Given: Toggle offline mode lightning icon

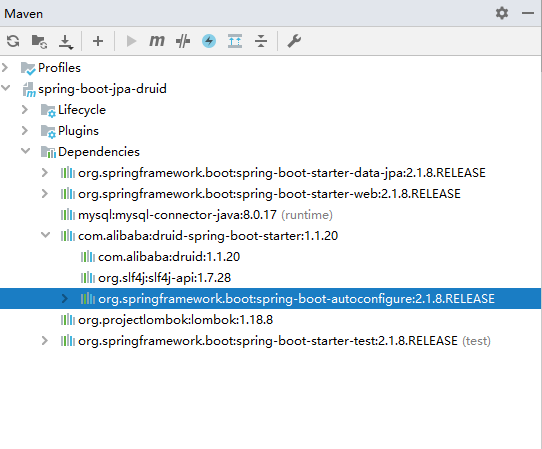Looking at the screenshot, I should tap(209, 41).
